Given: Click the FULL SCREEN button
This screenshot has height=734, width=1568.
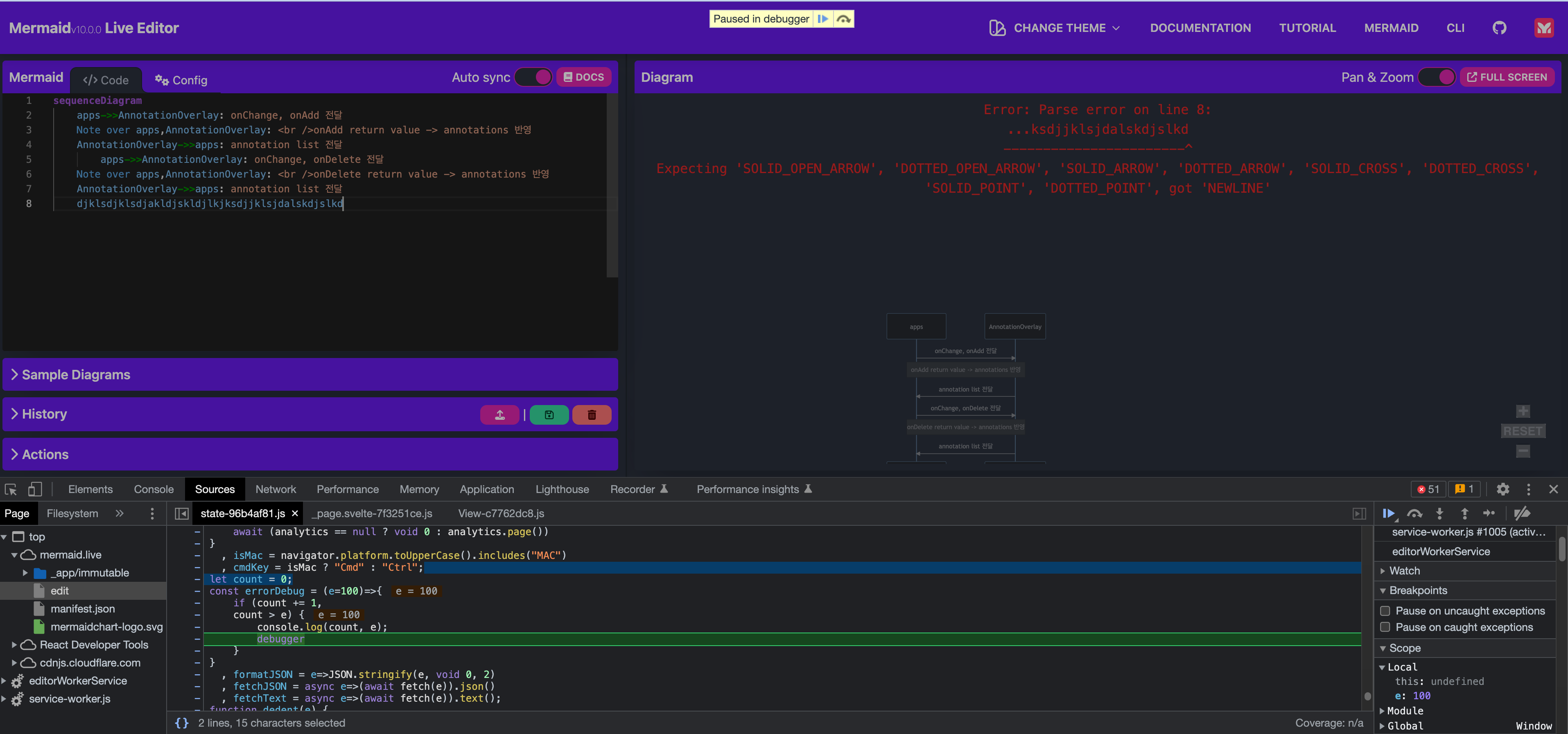Looking at the screenshot, I should [x=1508, y=77].
